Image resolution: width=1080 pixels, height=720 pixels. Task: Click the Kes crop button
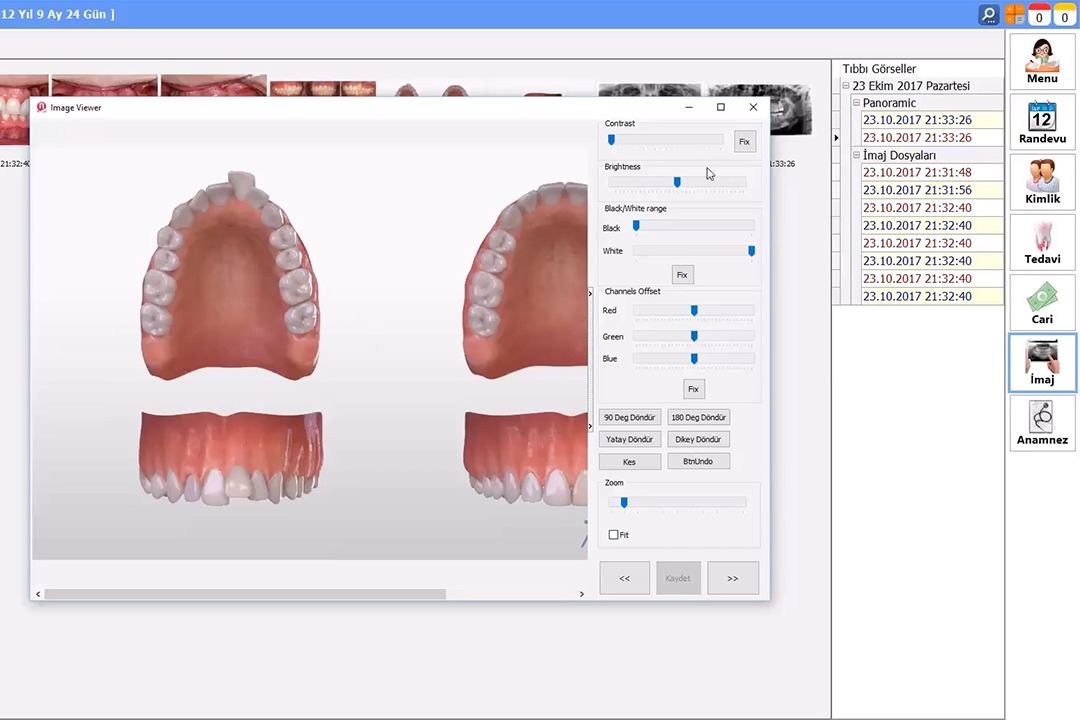[x=630, y=462]
